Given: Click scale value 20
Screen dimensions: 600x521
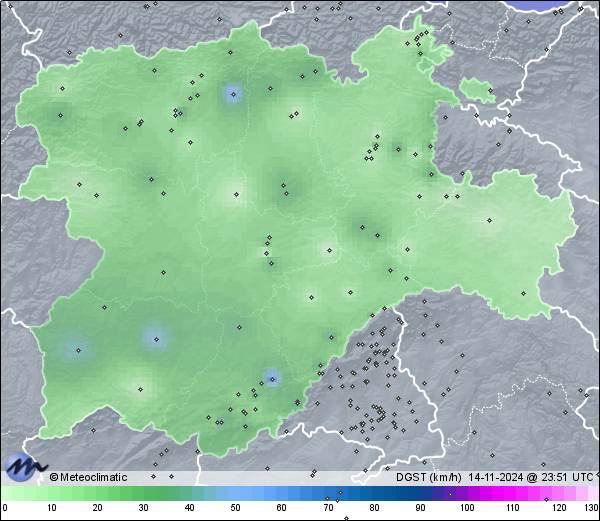Looking at the screenshot, I should [x=98, y=508].
